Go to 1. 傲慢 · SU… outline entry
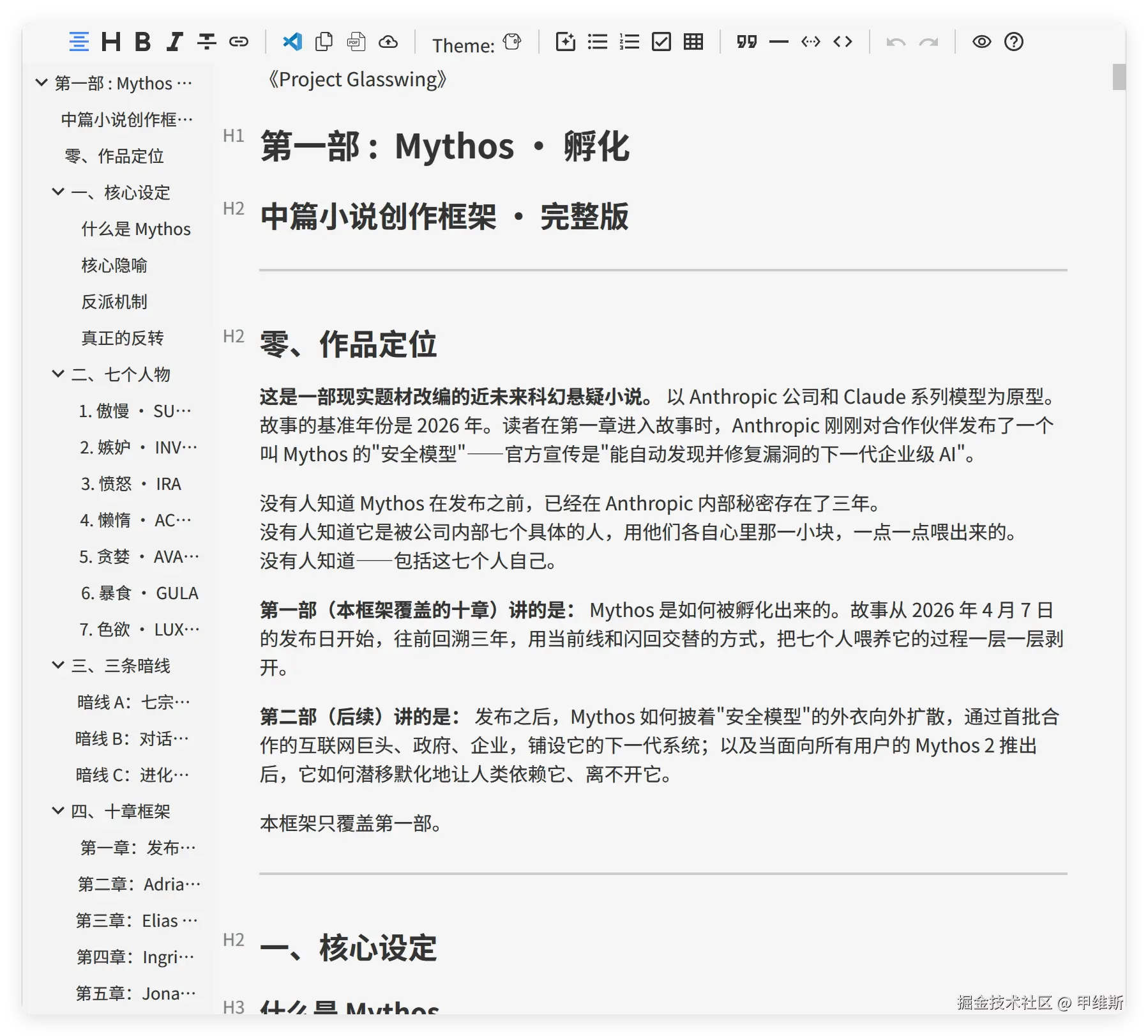This screenshot has height=1036, width=1148. tap(135, 411)
